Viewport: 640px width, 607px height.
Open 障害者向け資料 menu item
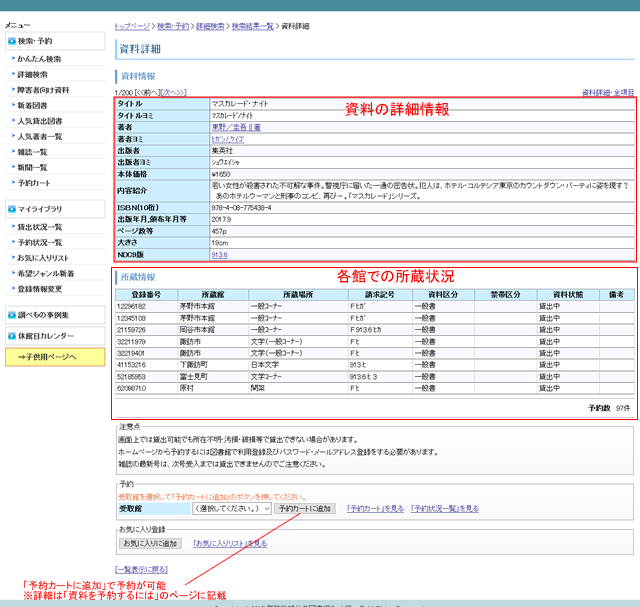pos(43,90)
